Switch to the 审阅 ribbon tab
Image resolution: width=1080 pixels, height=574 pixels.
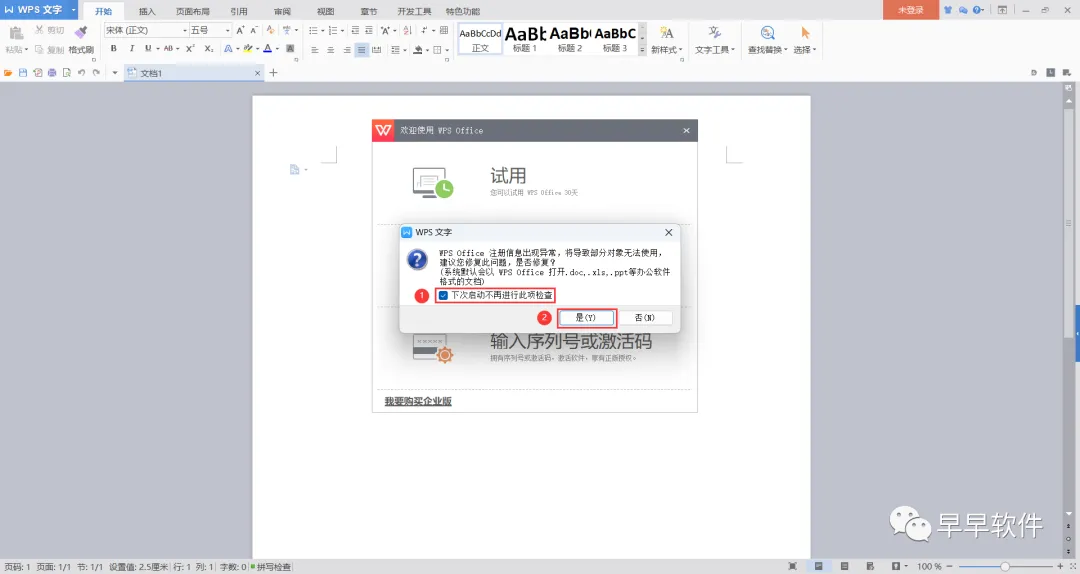click(x=282, y=11)
